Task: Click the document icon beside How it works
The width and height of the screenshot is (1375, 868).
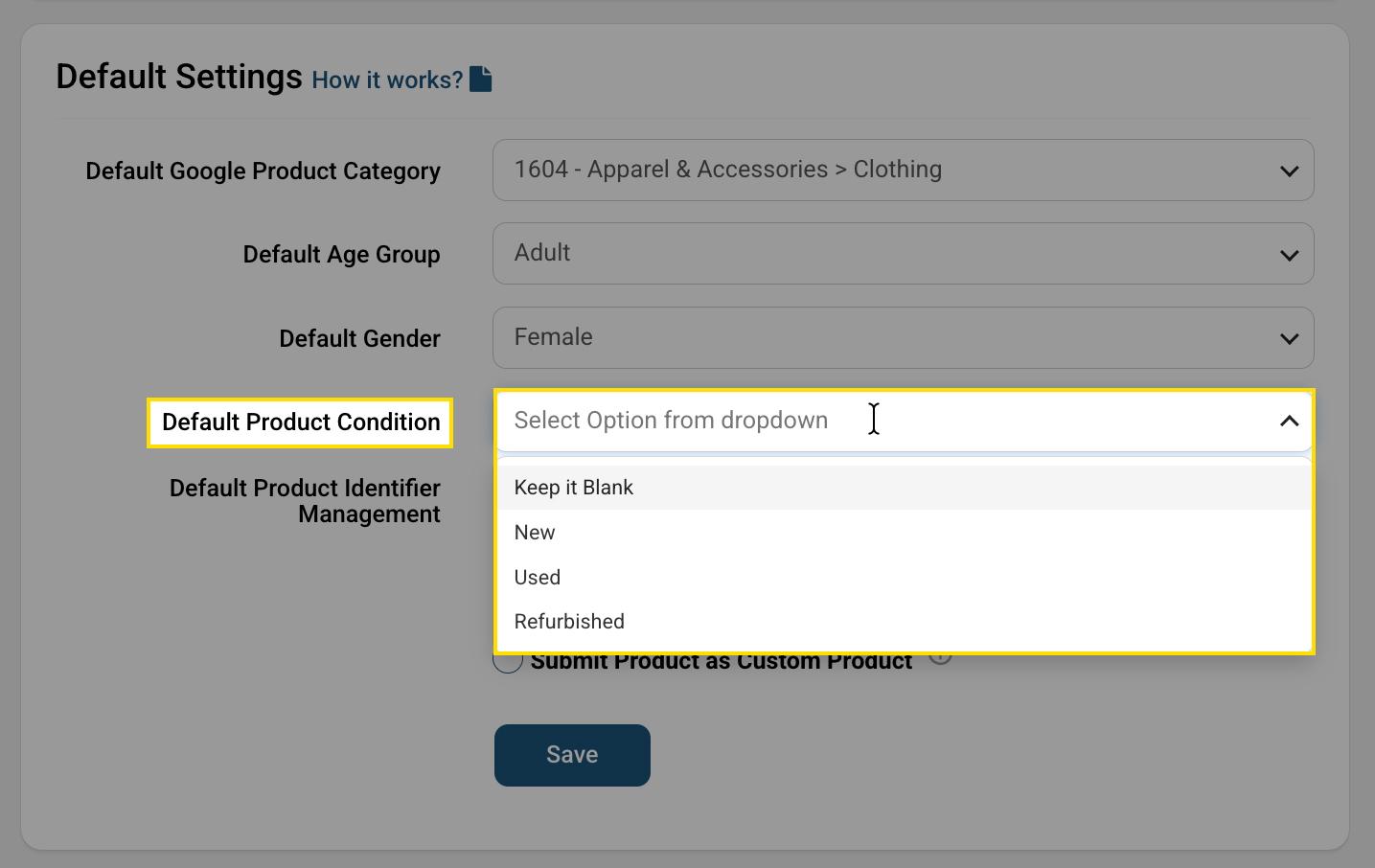Action: point(481,80)
